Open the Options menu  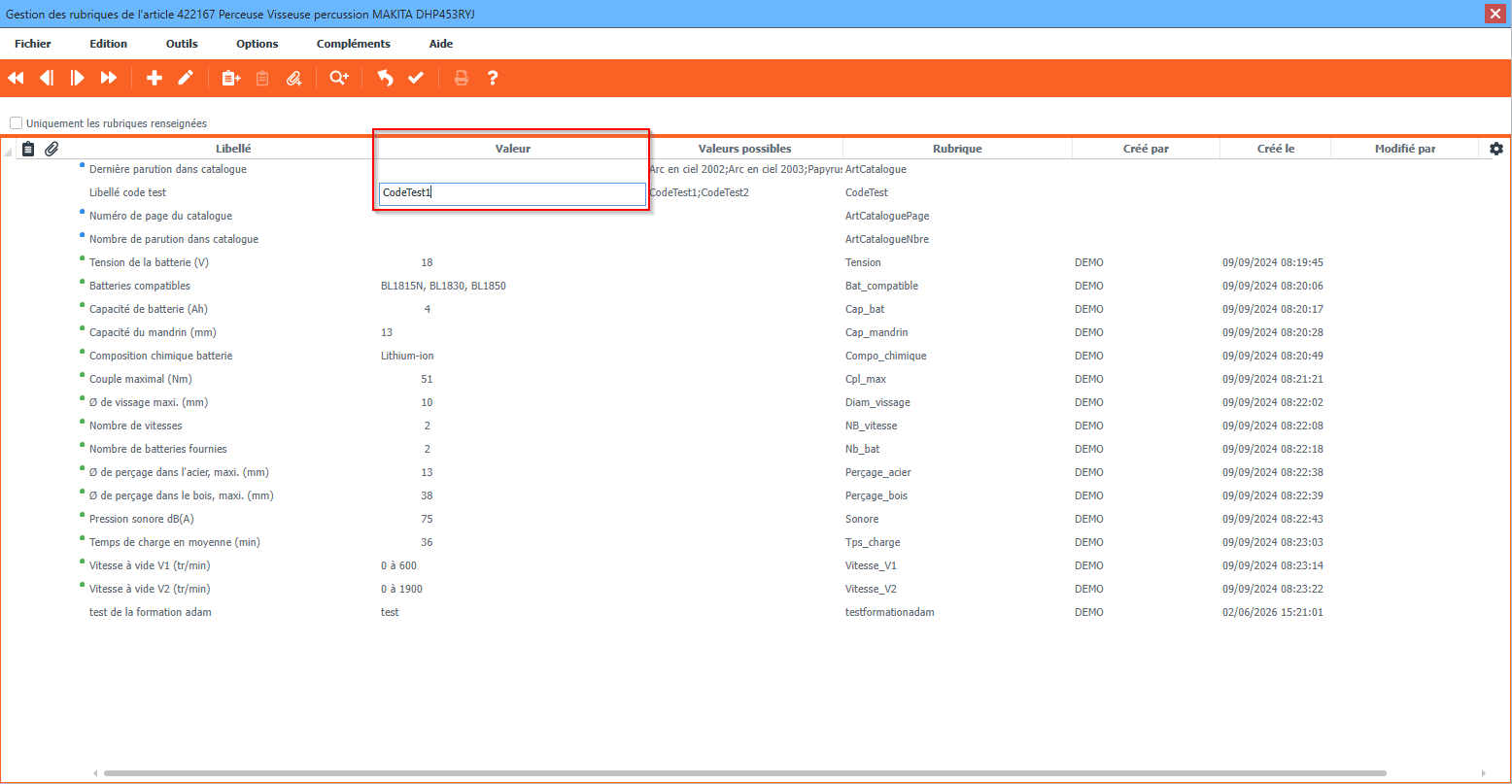point(258,44)
